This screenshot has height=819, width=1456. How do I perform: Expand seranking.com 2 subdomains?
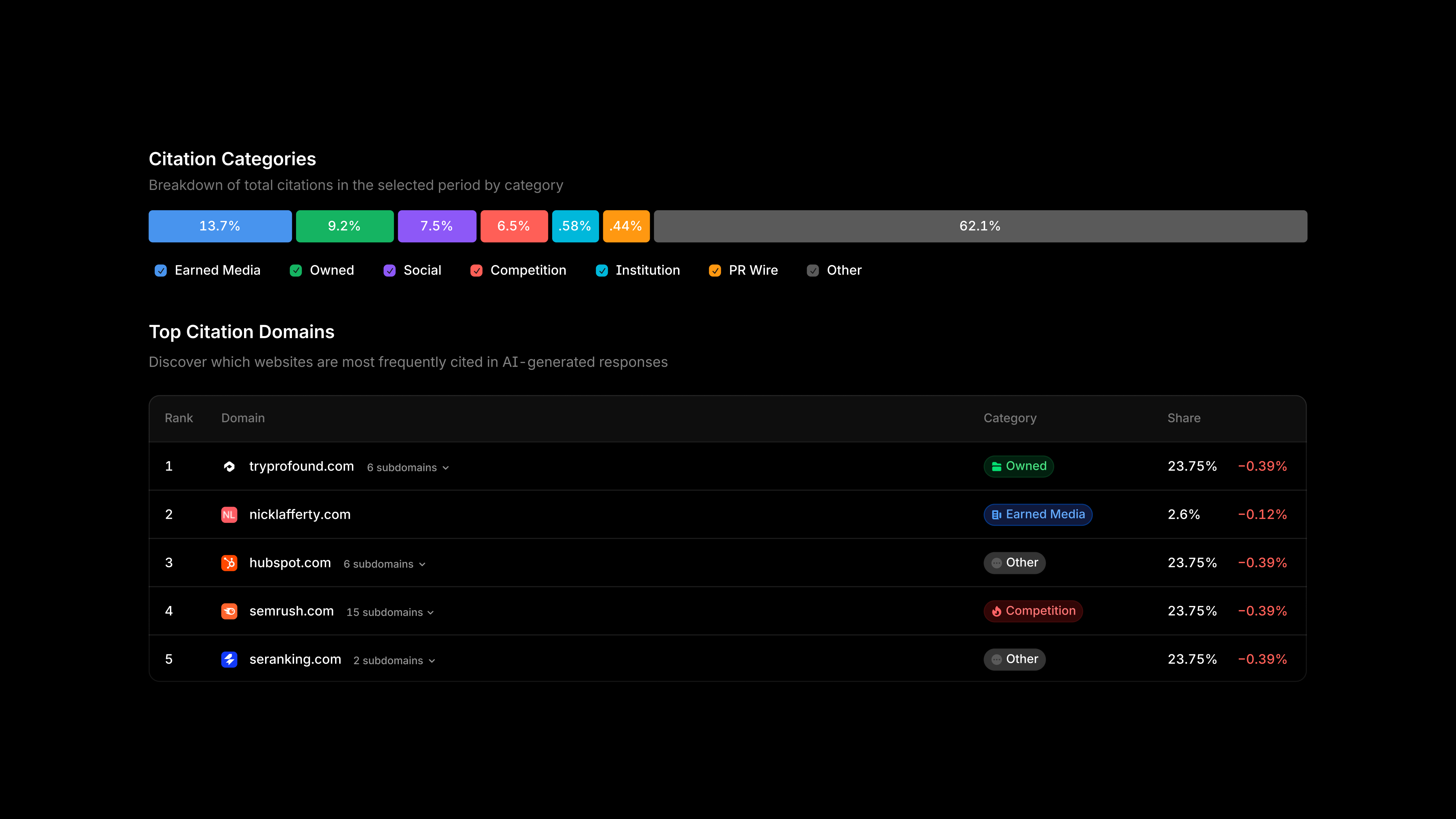[x=394, y=661]
